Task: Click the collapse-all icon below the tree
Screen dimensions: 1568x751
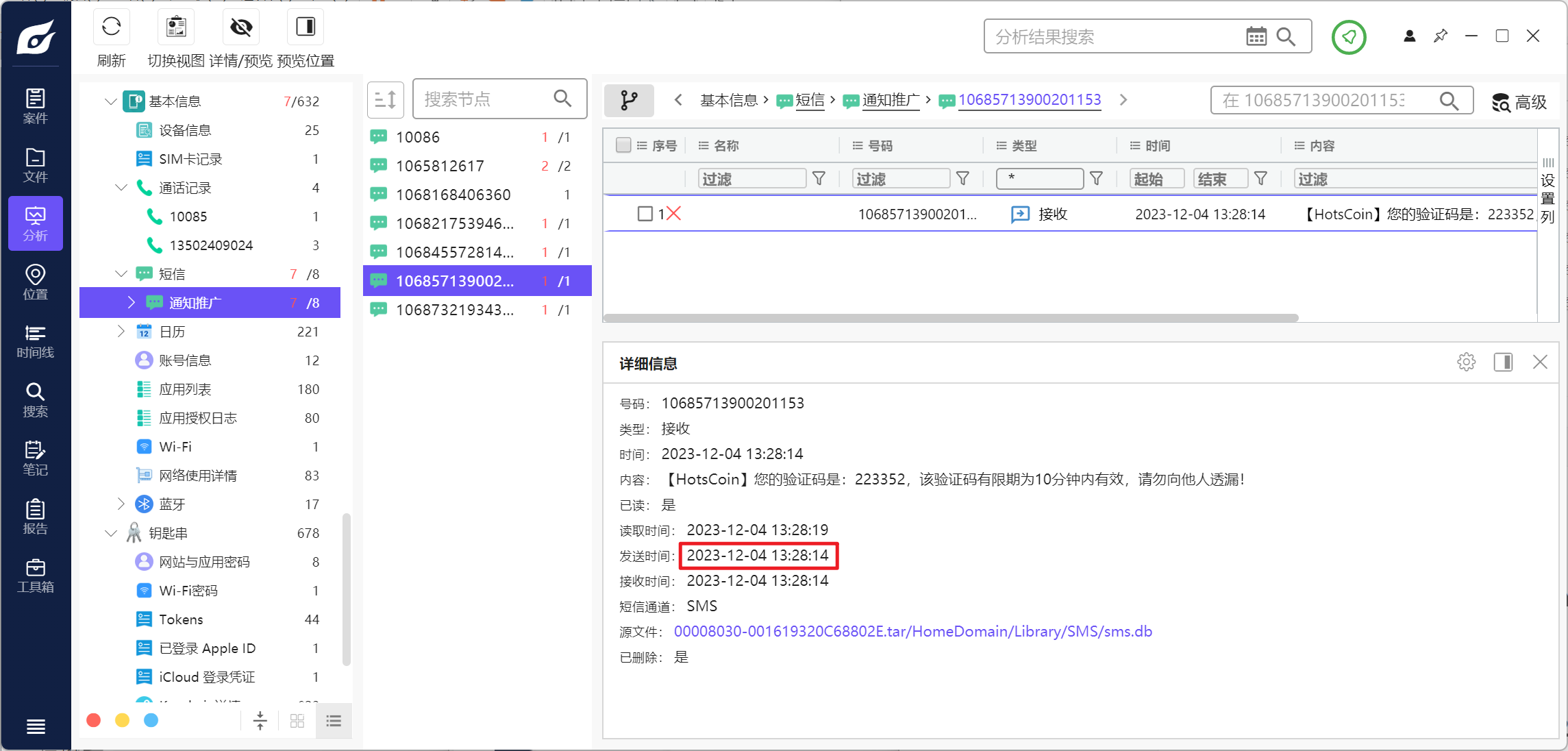Action: [260, 721]
